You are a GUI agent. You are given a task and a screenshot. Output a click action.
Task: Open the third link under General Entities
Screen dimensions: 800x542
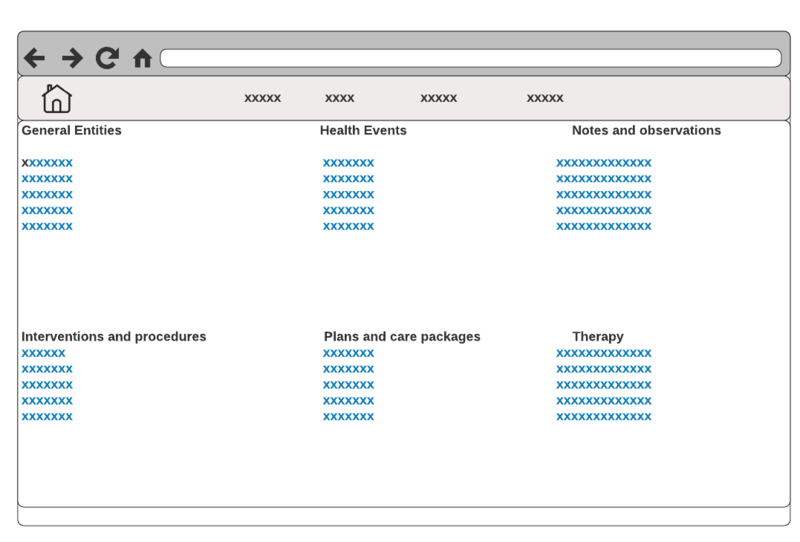coord(47,194)
